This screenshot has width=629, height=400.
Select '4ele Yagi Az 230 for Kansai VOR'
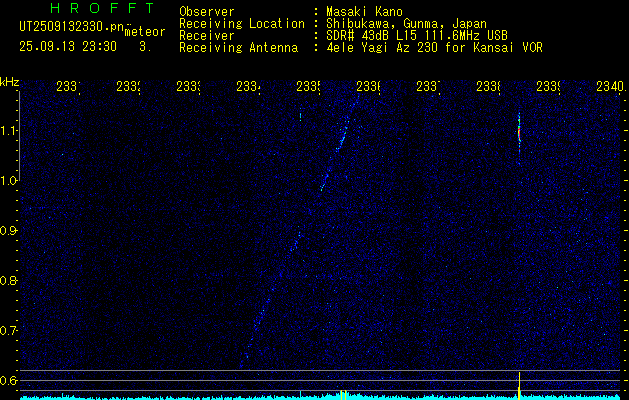pyautogui.click(x=434, y=48)
